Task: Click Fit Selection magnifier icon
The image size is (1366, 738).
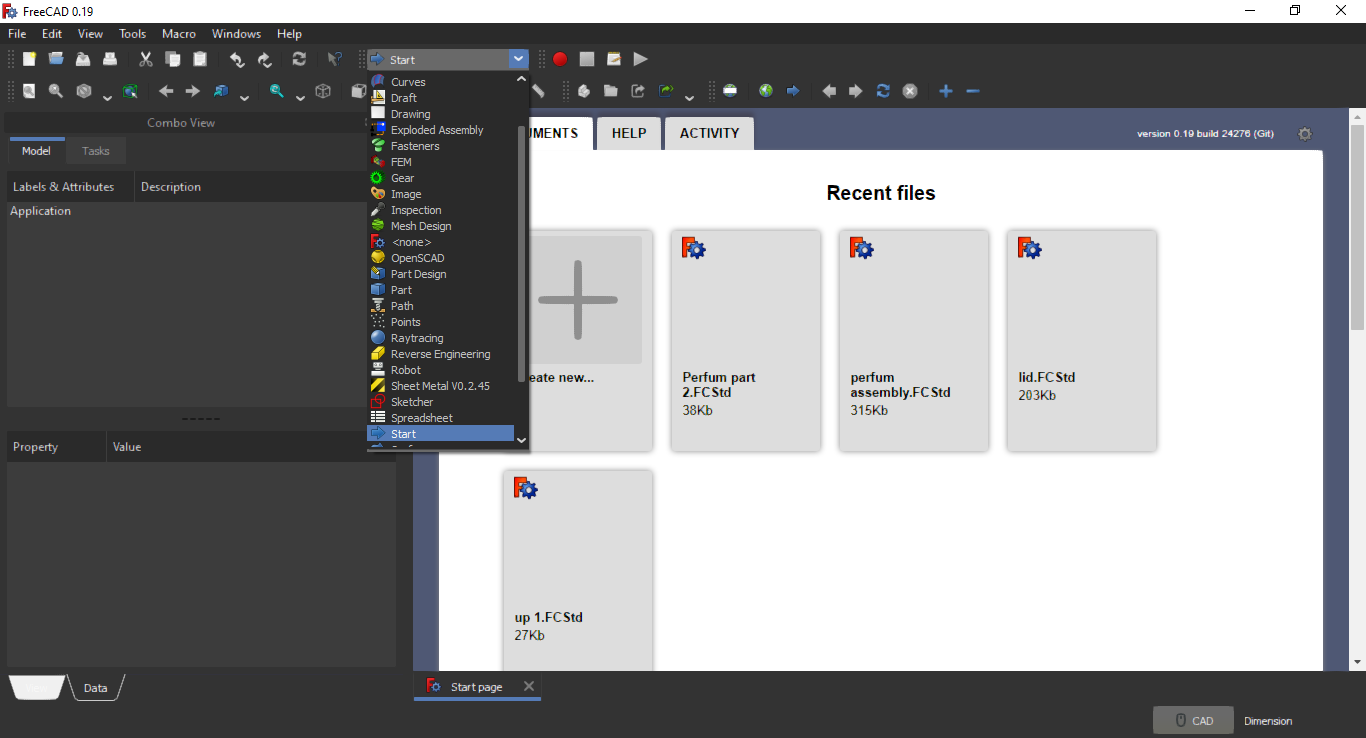Action: 56,91
